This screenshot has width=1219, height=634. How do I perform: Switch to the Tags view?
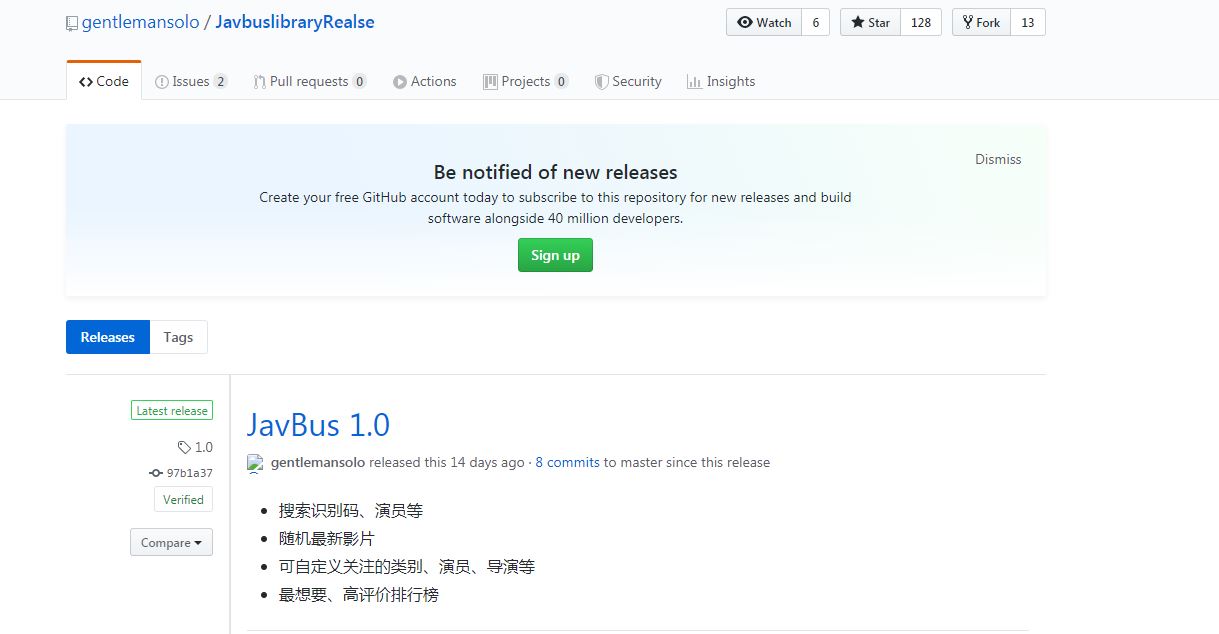point(178,337)
